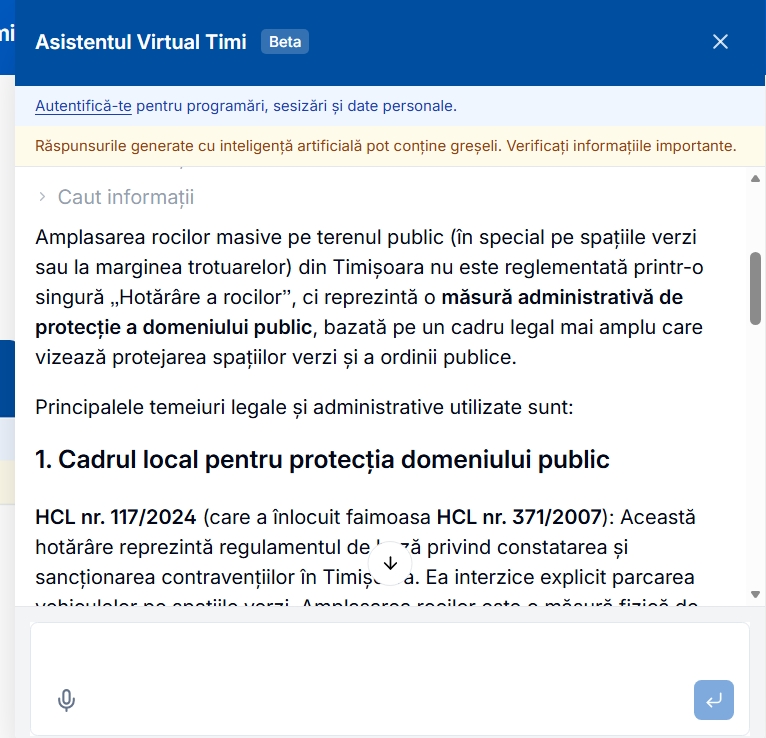Open the Autentifică-te login link
The height and width of the screenshot is (738, 766).
[x=83, y=105]
